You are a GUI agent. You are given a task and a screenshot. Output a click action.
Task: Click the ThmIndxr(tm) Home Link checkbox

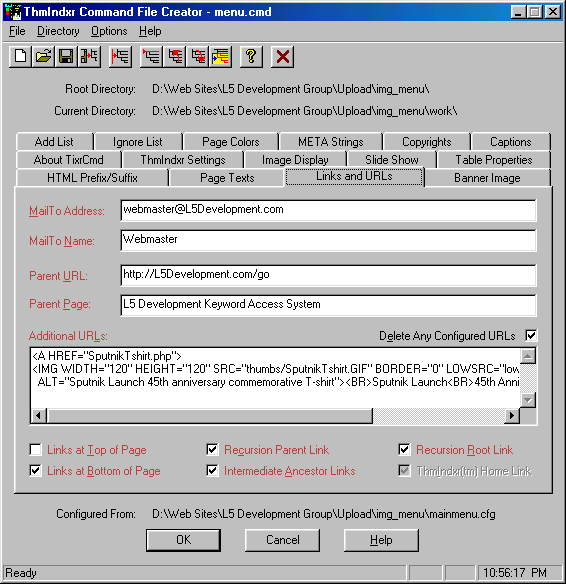tap(404, 470)
